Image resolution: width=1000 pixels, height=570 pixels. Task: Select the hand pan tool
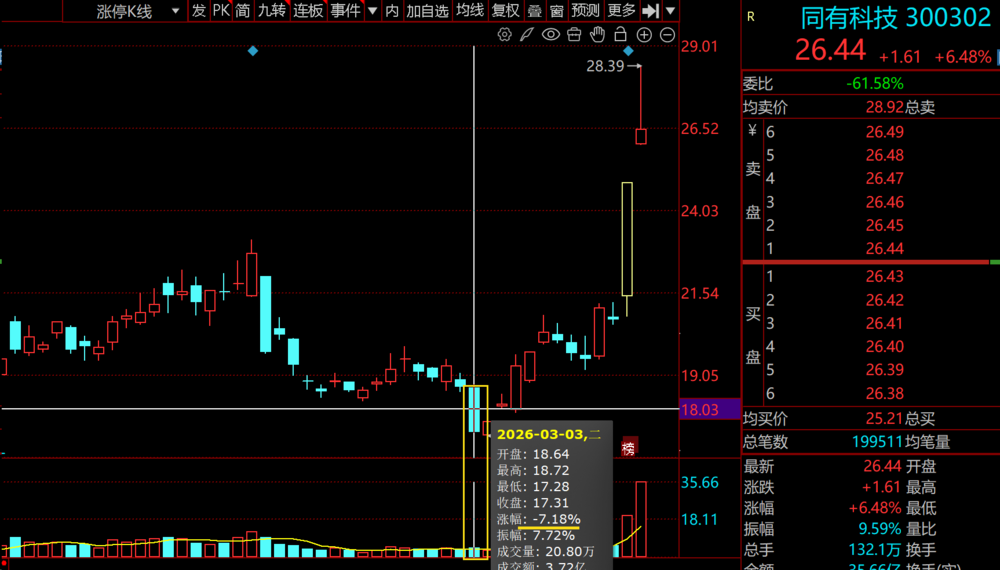[597, 35]
